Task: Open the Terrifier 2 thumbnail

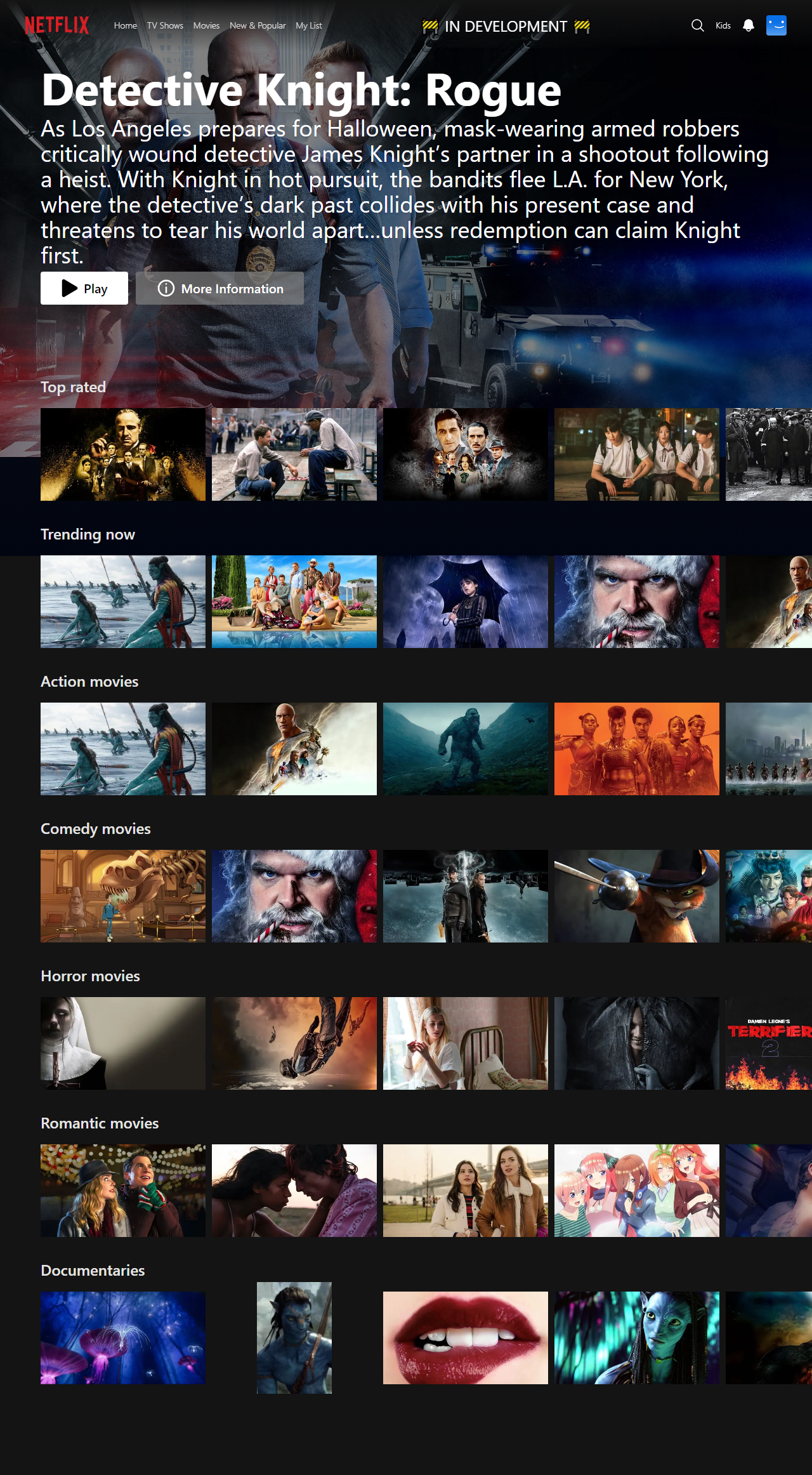Action: [x=769, y=1043]
